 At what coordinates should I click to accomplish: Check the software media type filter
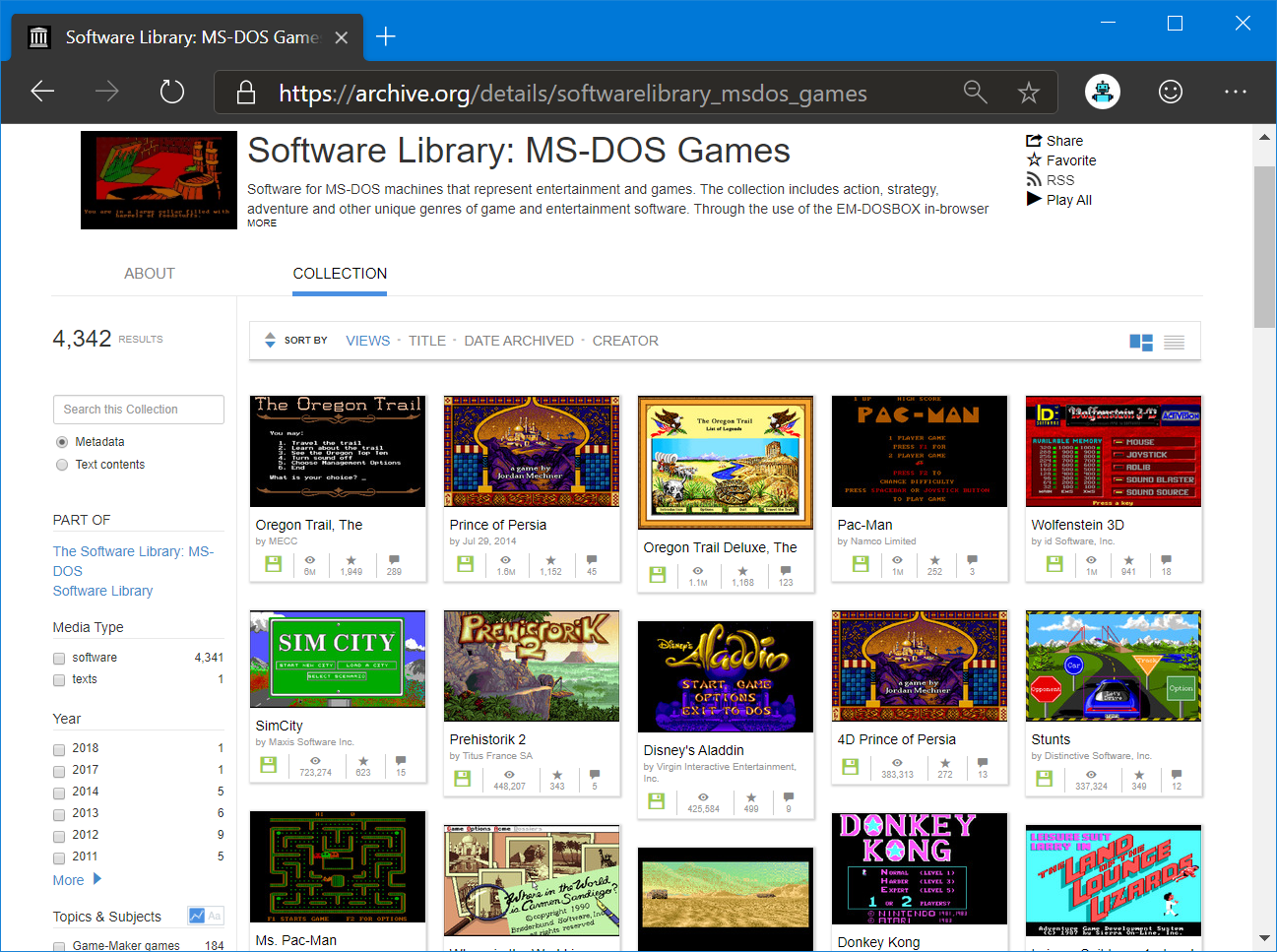[59, 659]
